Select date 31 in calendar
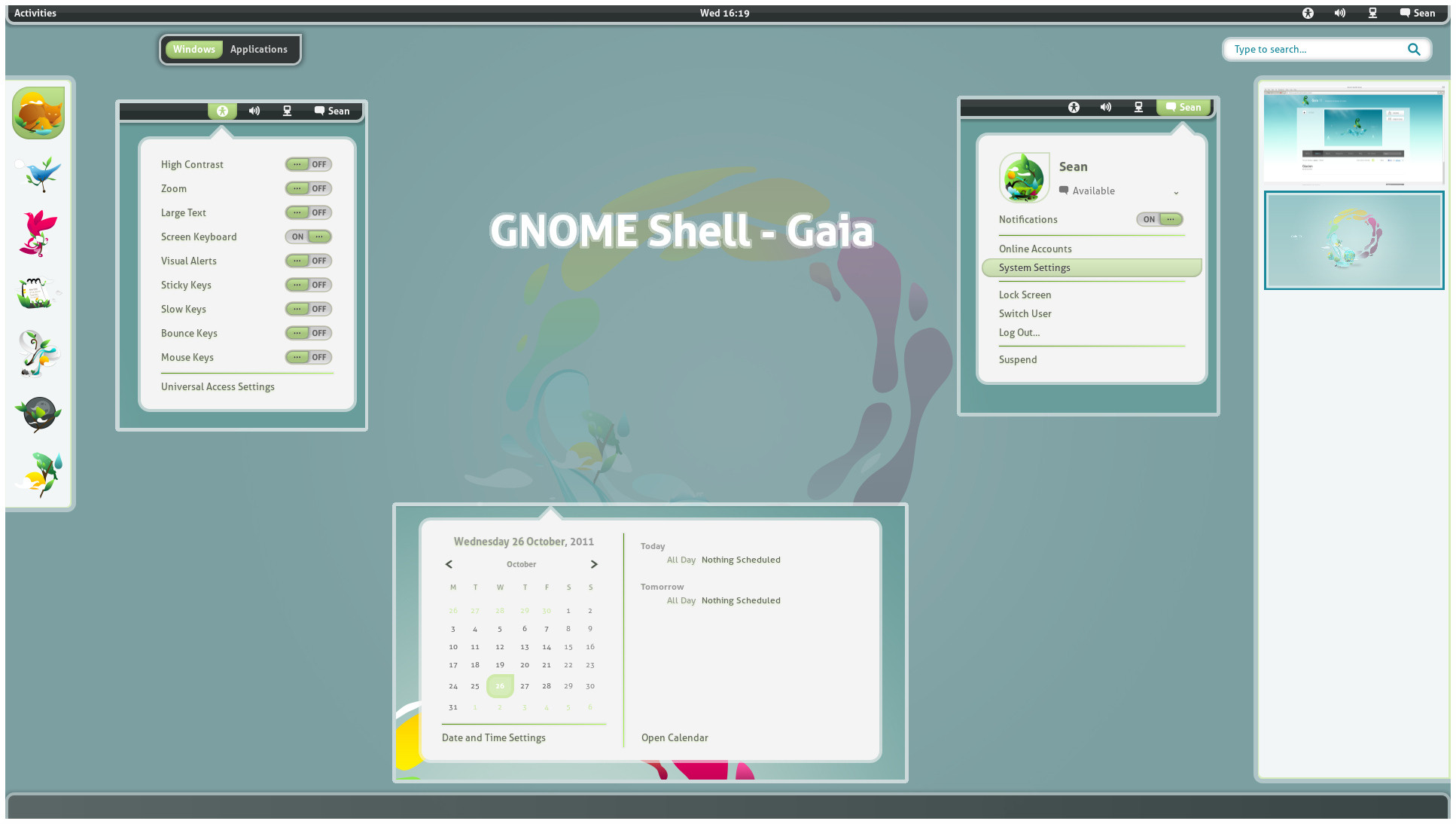 tap(453, 707)
